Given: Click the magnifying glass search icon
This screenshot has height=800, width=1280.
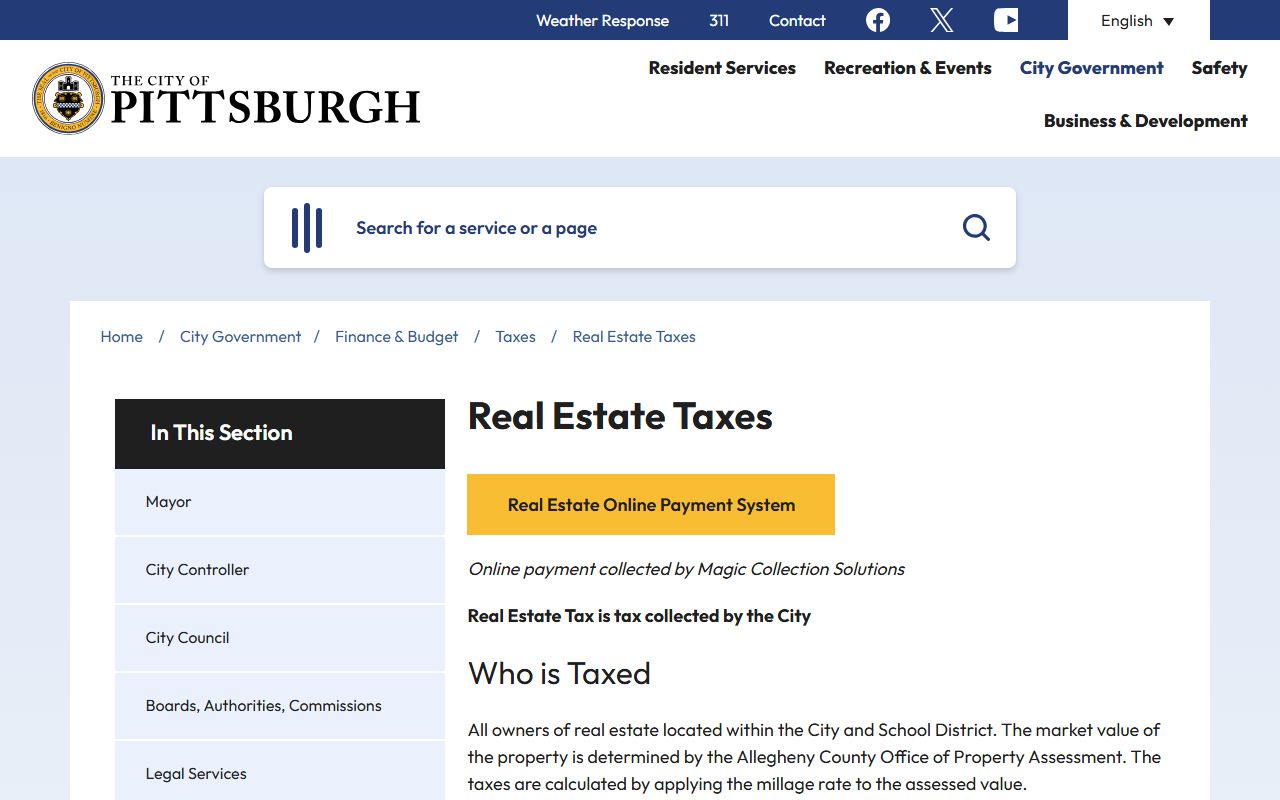Looking at the screenshot, I should pyautogui.click(x=976, y=228).
